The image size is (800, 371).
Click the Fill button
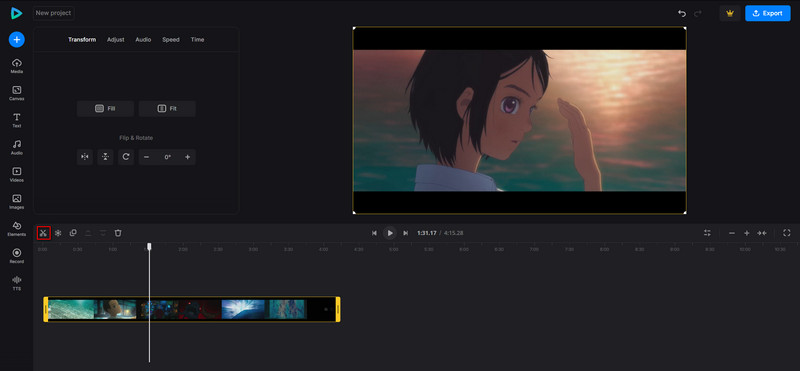point(105,109)
